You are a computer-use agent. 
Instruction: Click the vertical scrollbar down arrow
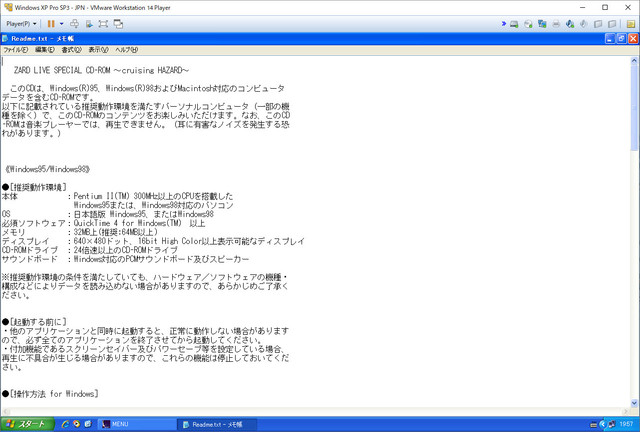pyautogui.click(x=634, y=403)
